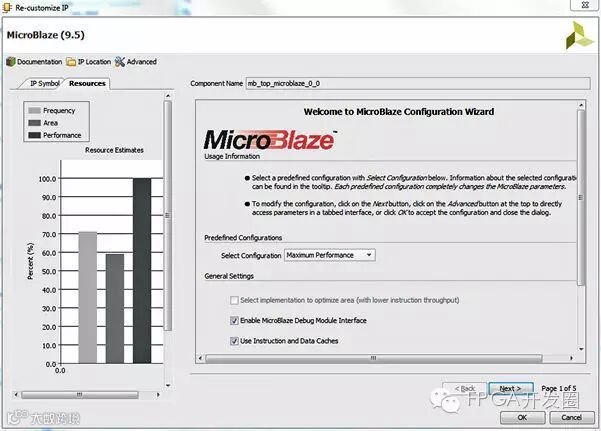Click up arrow of wizard page scrollbar
The width and height of the screenshot is (601, 431).
click(581, 105)
